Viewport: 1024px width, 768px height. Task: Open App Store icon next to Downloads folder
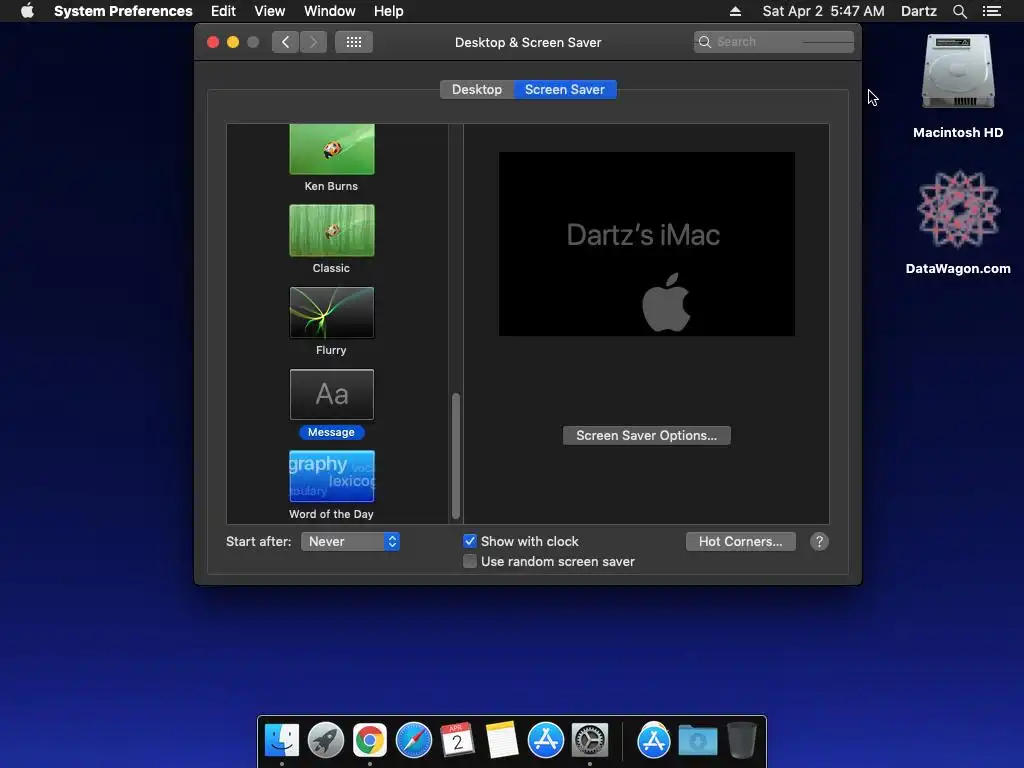(x=654, y=741)
